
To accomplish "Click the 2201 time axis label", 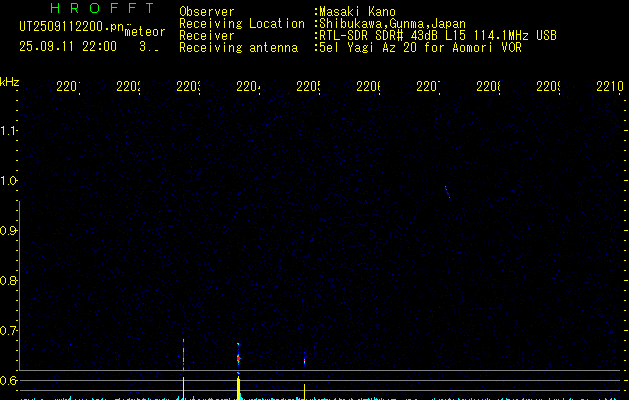I will point(68,86).
